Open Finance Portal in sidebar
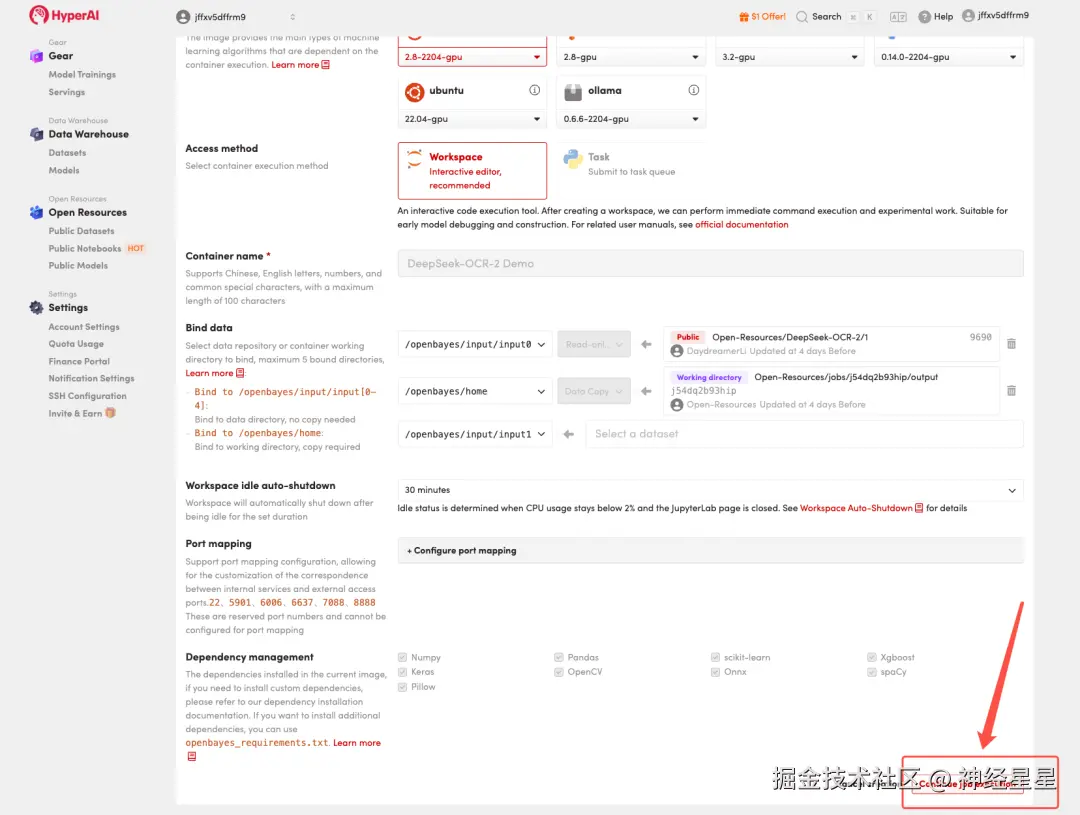The height and width of the screenshot is (815, 1080). 79,361
